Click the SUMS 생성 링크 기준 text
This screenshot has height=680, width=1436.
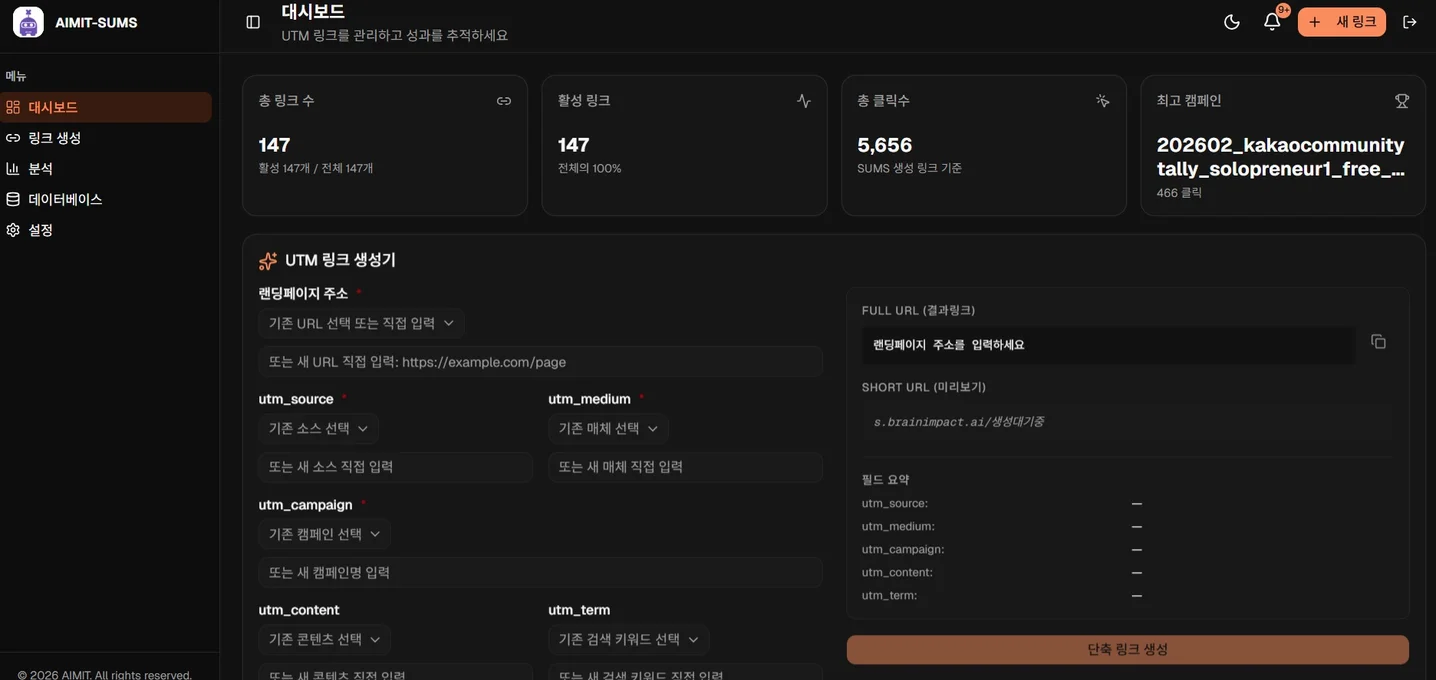click(909, 168)
